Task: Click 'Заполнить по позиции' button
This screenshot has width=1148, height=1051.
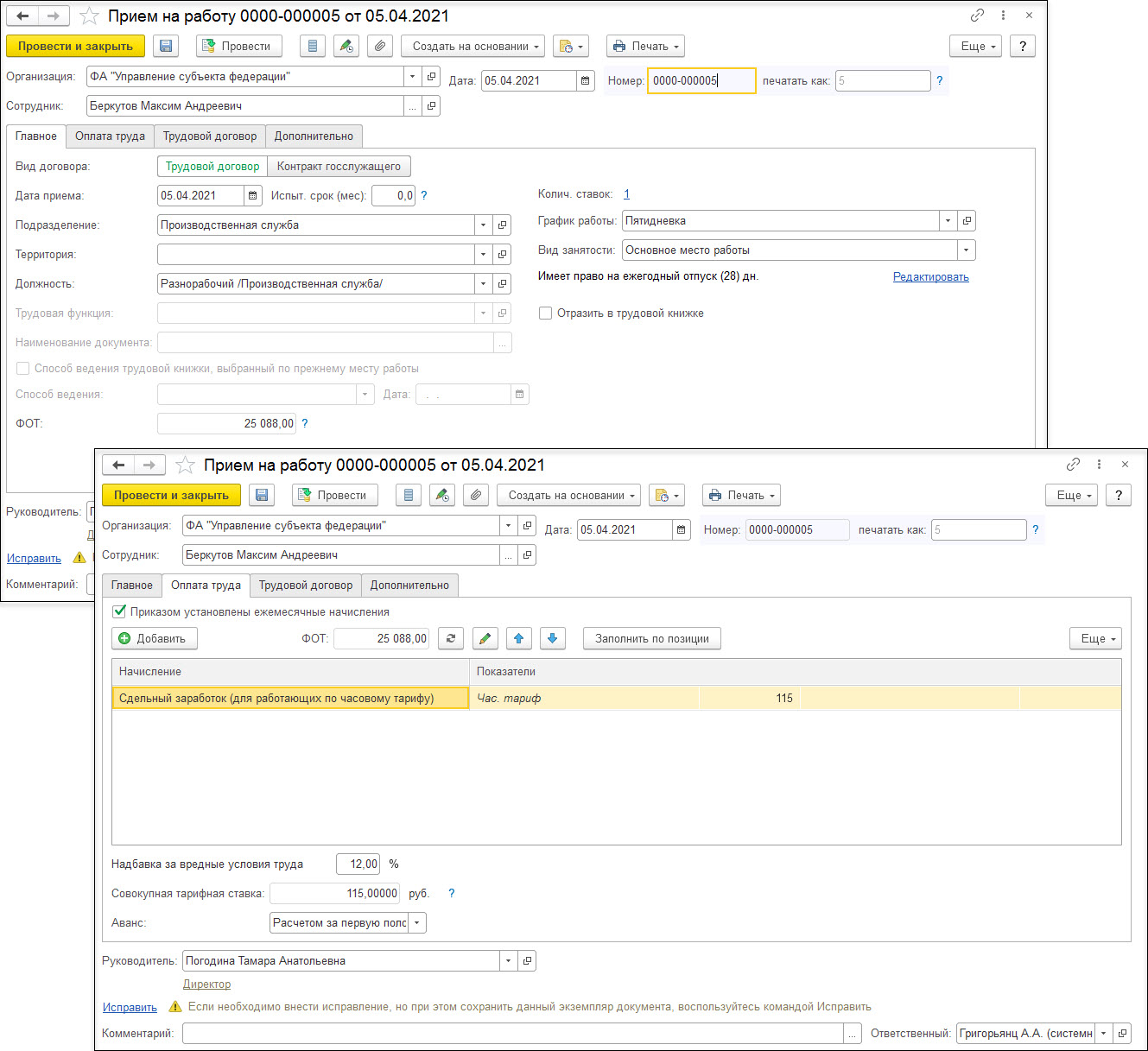Action: click(x=652, y=638)
